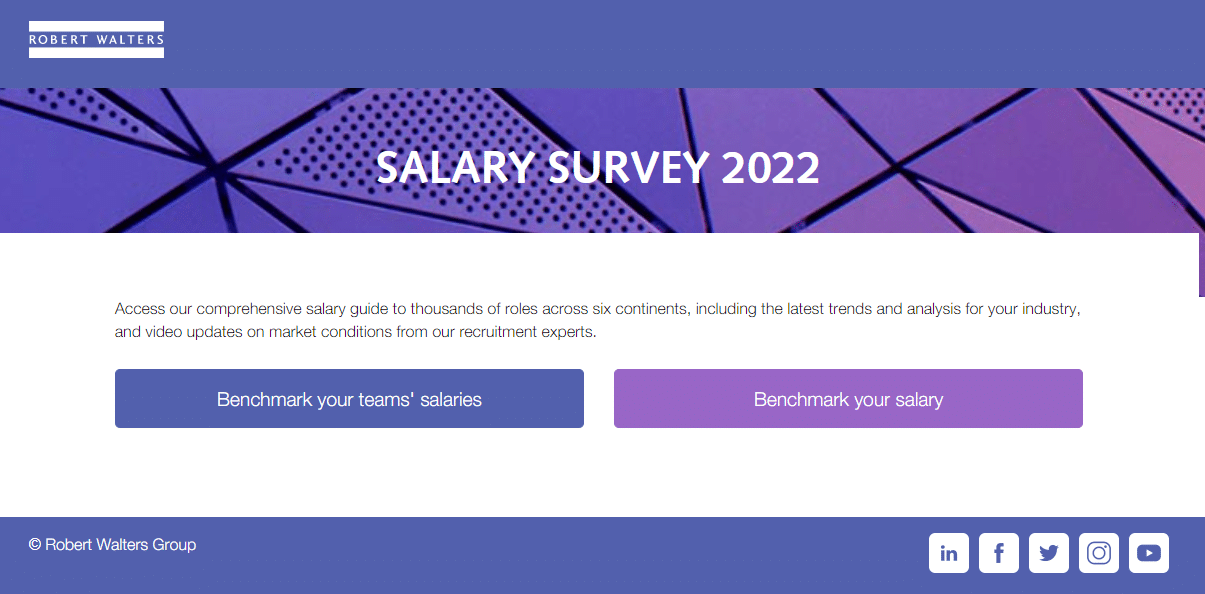Image resolution: width=1205 pixels, height=594 pixels.
Task: Click Benchmark your teams' salaries button
Action: click(349, 399)
